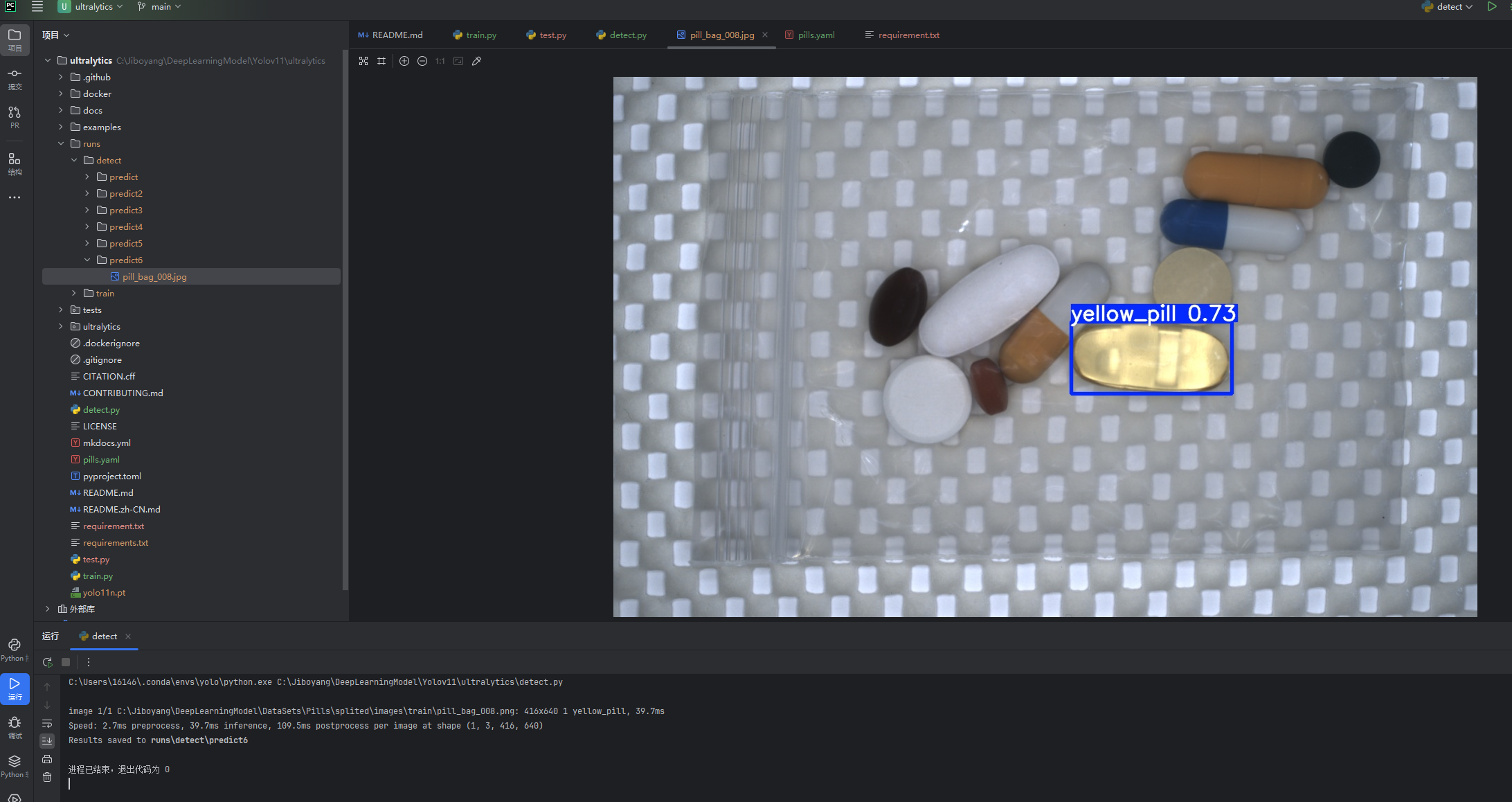1512x802 pixels.
Task: Open the Commit tool window in sidebar
Action: pos(15,78)
